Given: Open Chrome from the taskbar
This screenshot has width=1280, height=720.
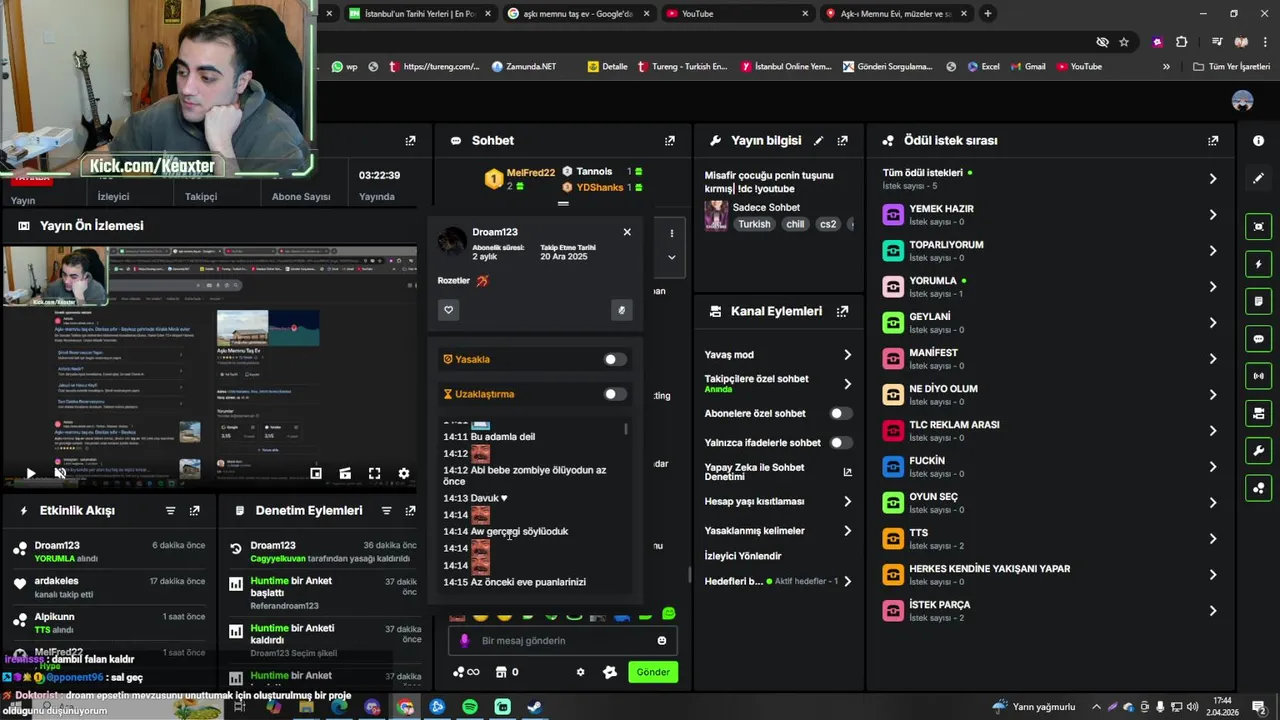Looking at the screenshot, I should click(x=405, y=707).
